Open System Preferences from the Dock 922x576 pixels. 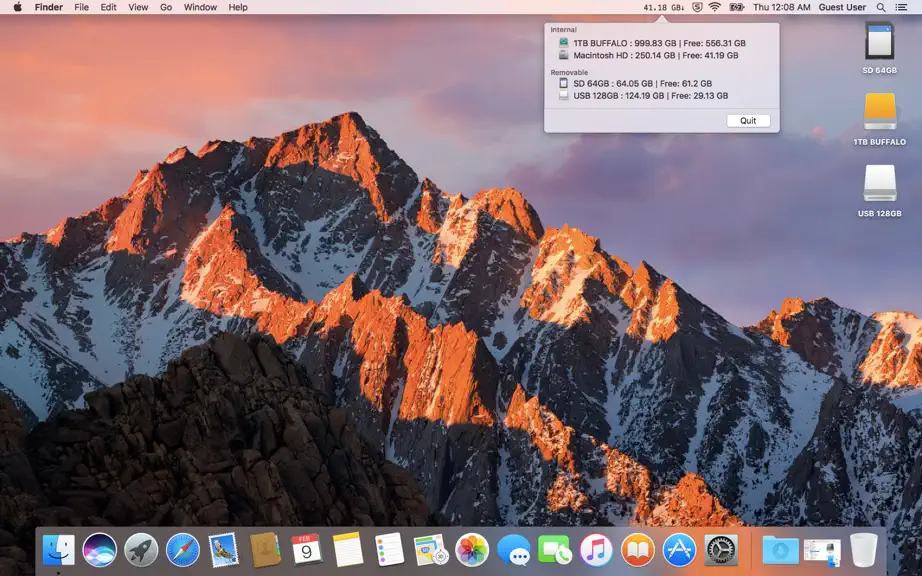[x=720, y=550]
